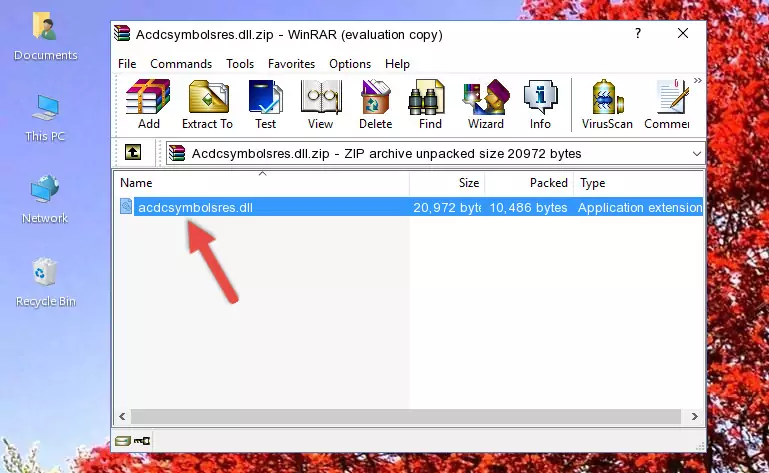Sort by the Size column header
Image resolution: width=769 pixels, height=473 pixels.
[447, 183]
